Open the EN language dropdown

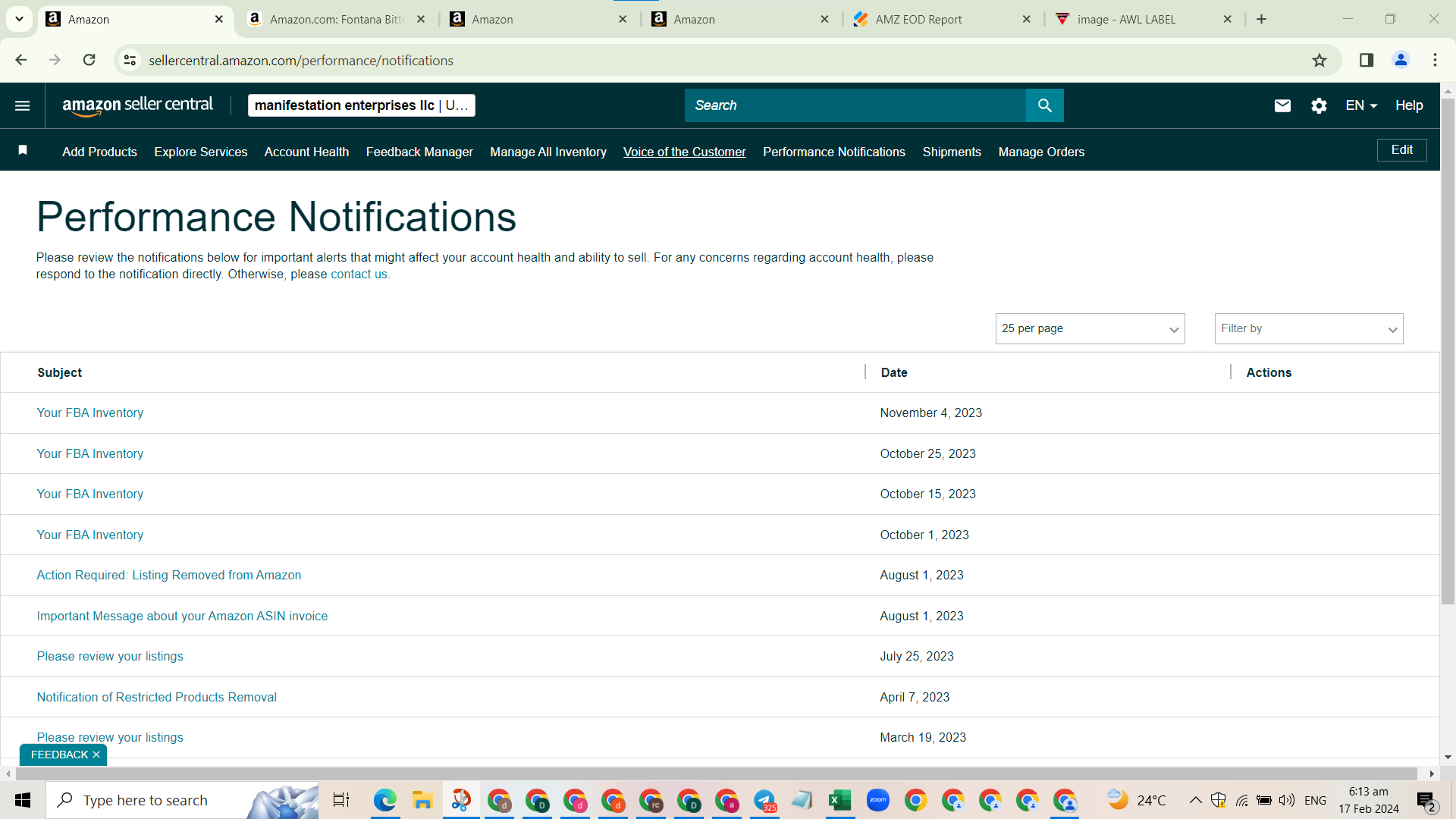[x=1361, y=105]
